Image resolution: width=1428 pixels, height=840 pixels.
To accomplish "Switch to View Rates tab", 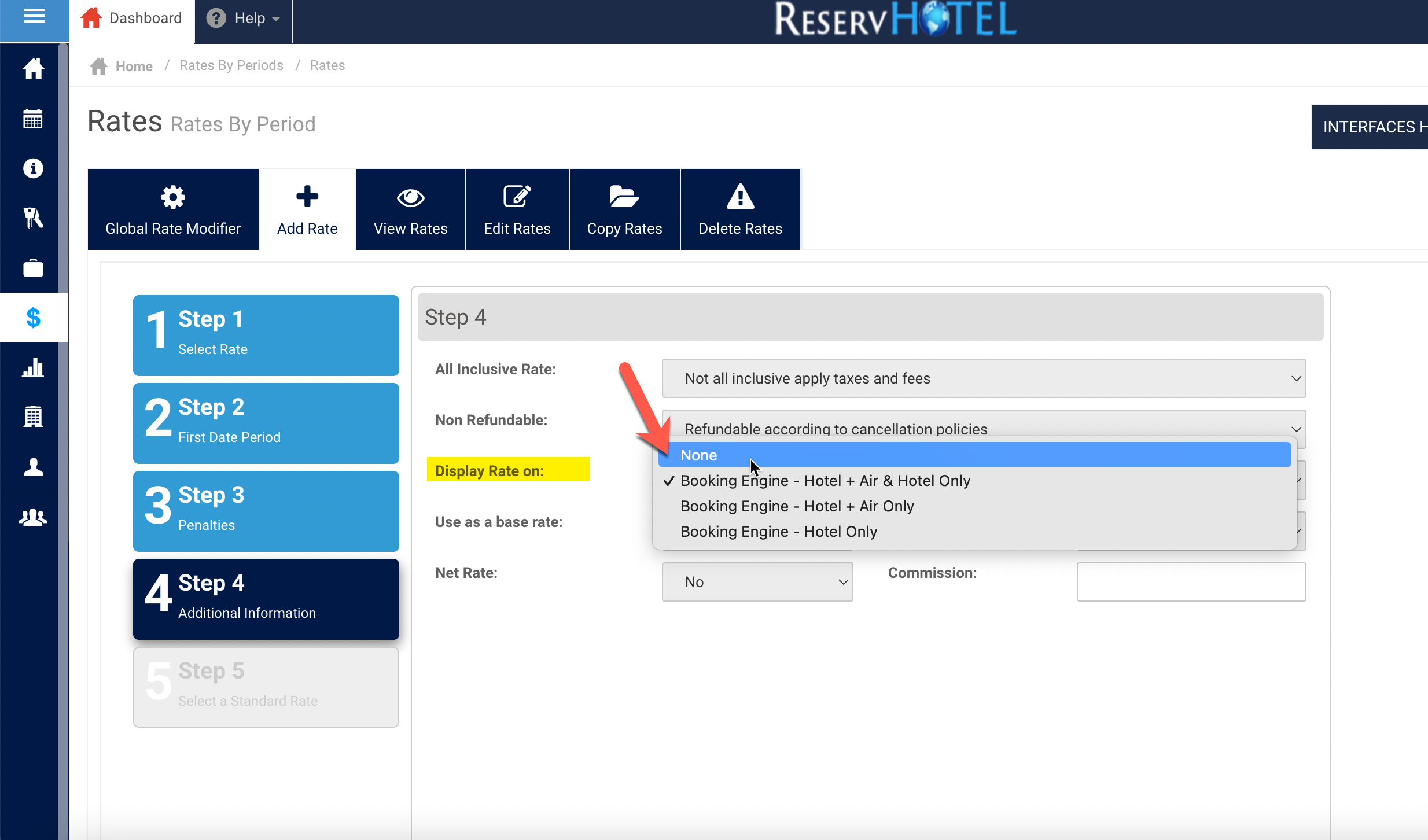I will pos(410,209).
